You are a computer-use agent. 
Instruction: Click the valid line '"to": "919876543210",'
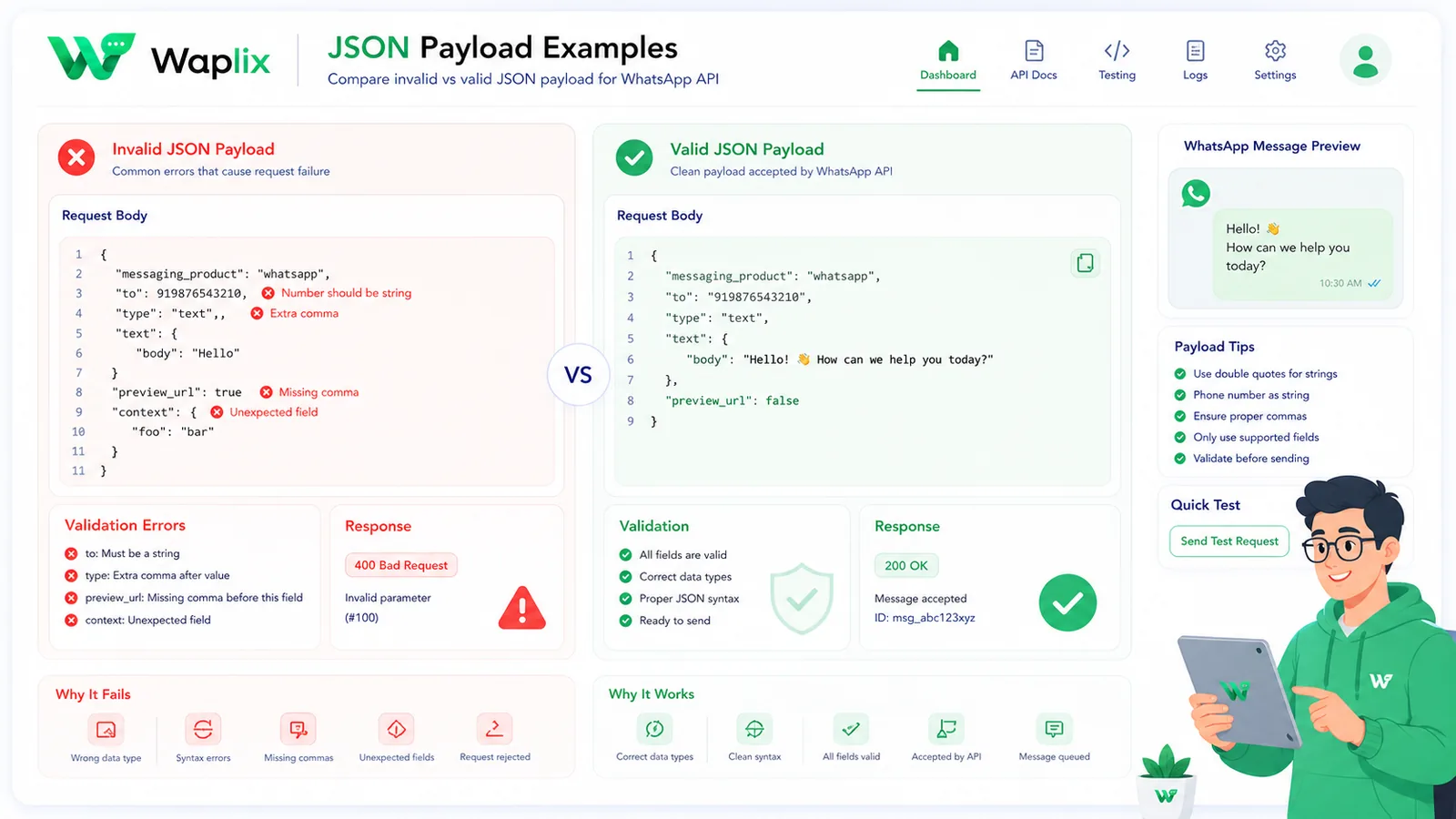tap(738, 297)
